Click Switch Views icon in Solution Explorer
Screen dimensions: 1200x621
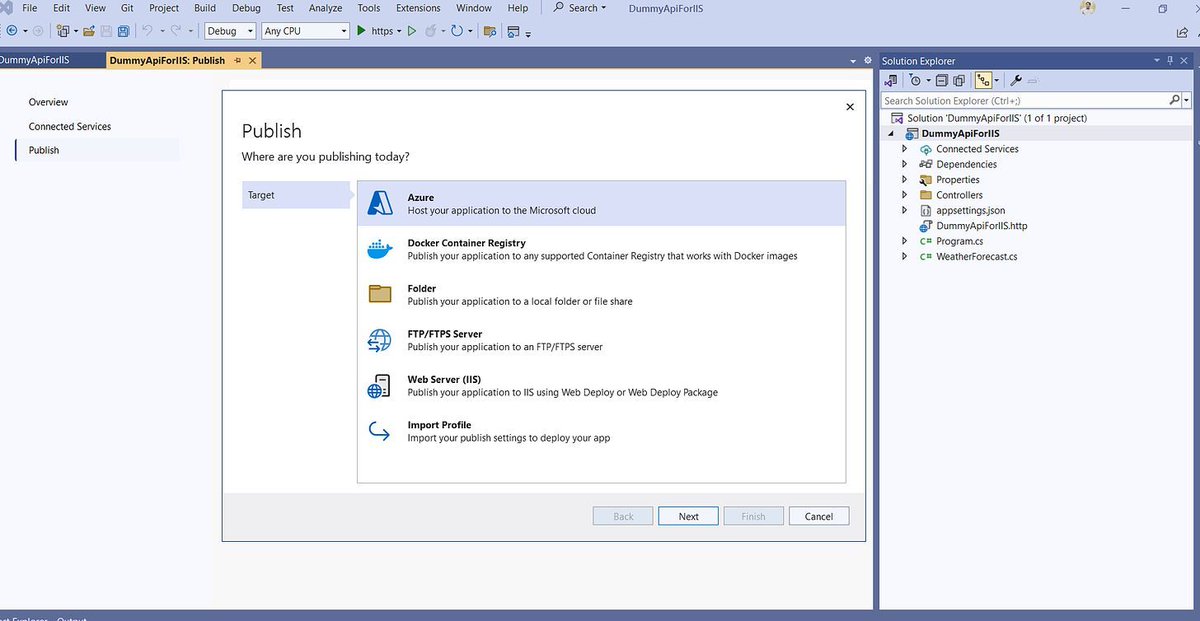(x=890, y=81)
